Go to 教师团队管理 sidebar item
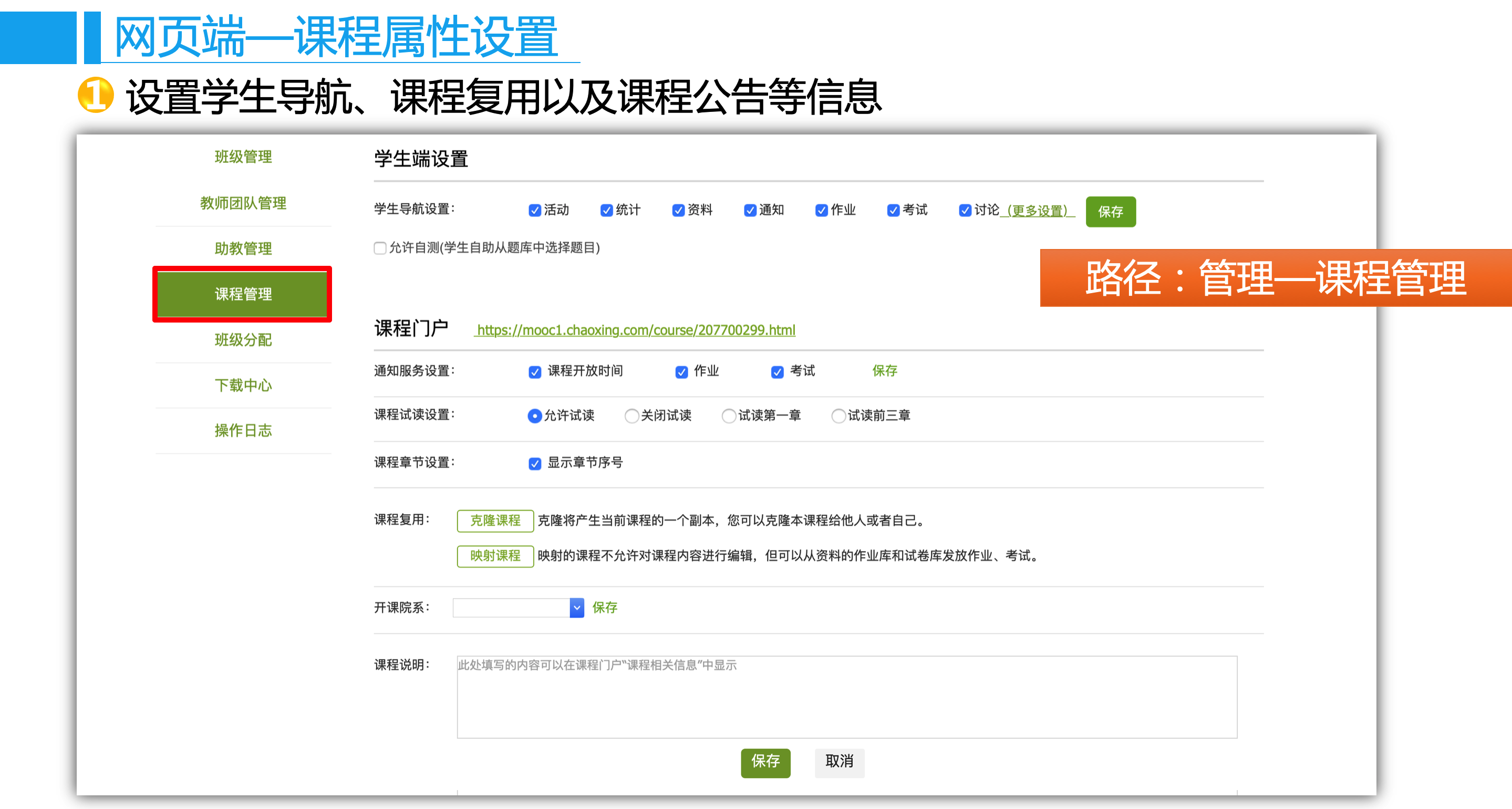 tap(243, 203)
